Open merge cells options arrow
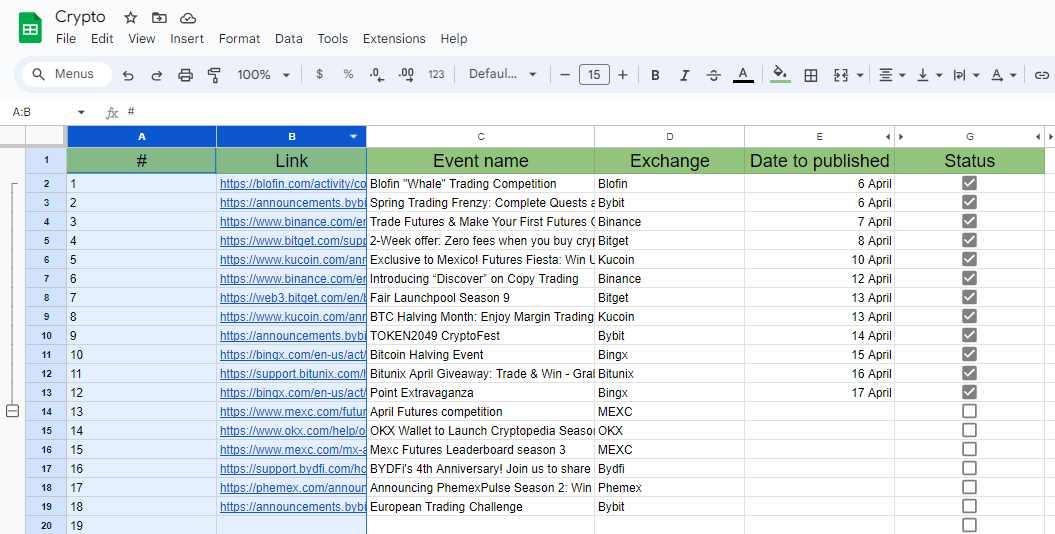The image size is (1055, 534). 860,75
